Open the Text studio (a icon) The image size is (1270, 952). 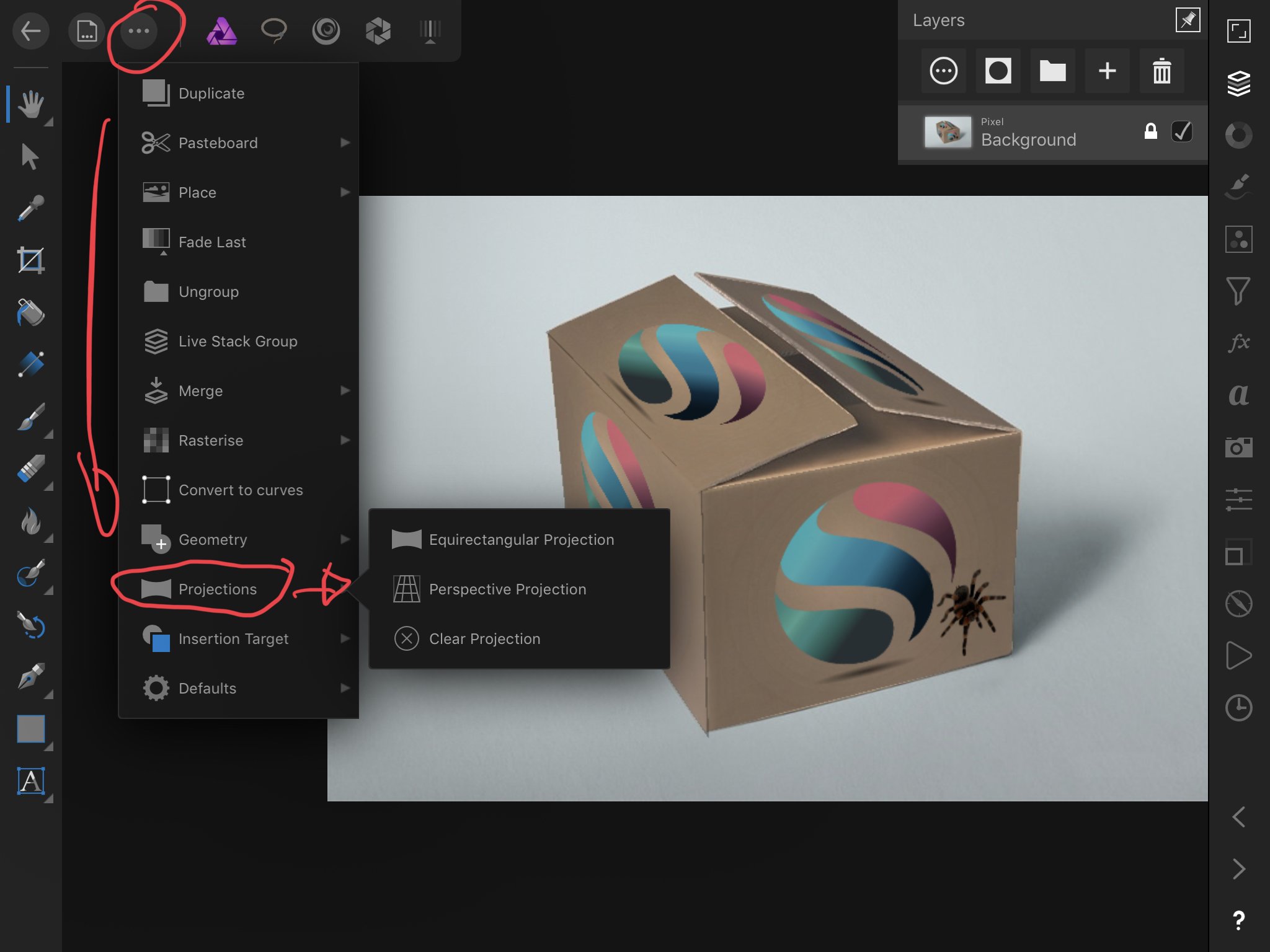coord(1239,394)
